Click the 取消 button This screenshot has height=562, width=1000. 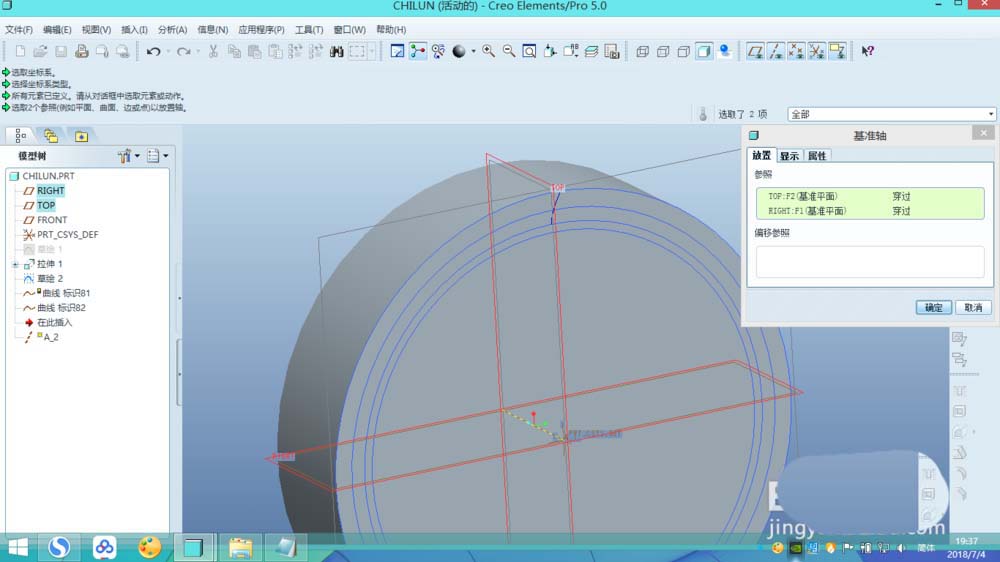click(x=973, y=307)
